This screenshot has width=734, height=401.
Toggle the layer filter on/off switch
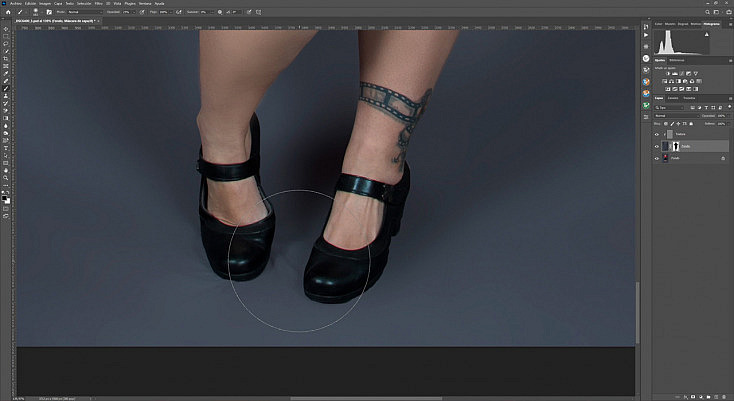point(730,107)
